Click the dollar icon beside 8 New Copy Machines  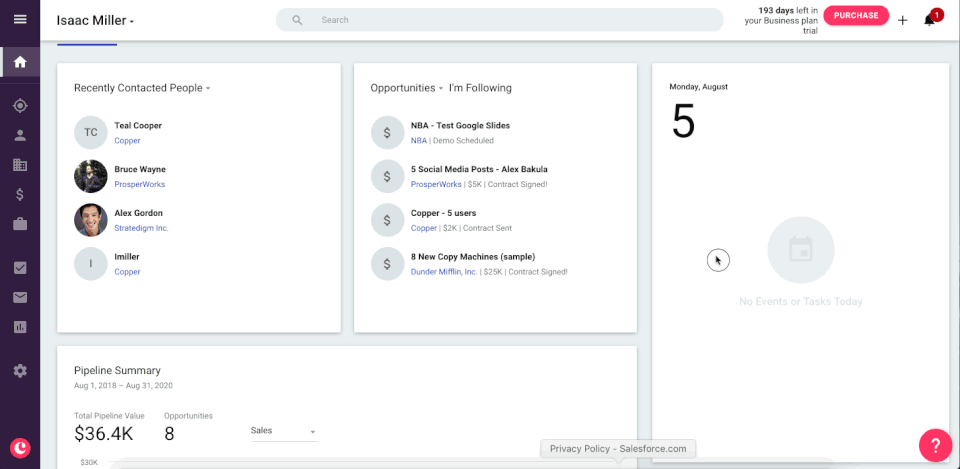(x=387, y=264)
